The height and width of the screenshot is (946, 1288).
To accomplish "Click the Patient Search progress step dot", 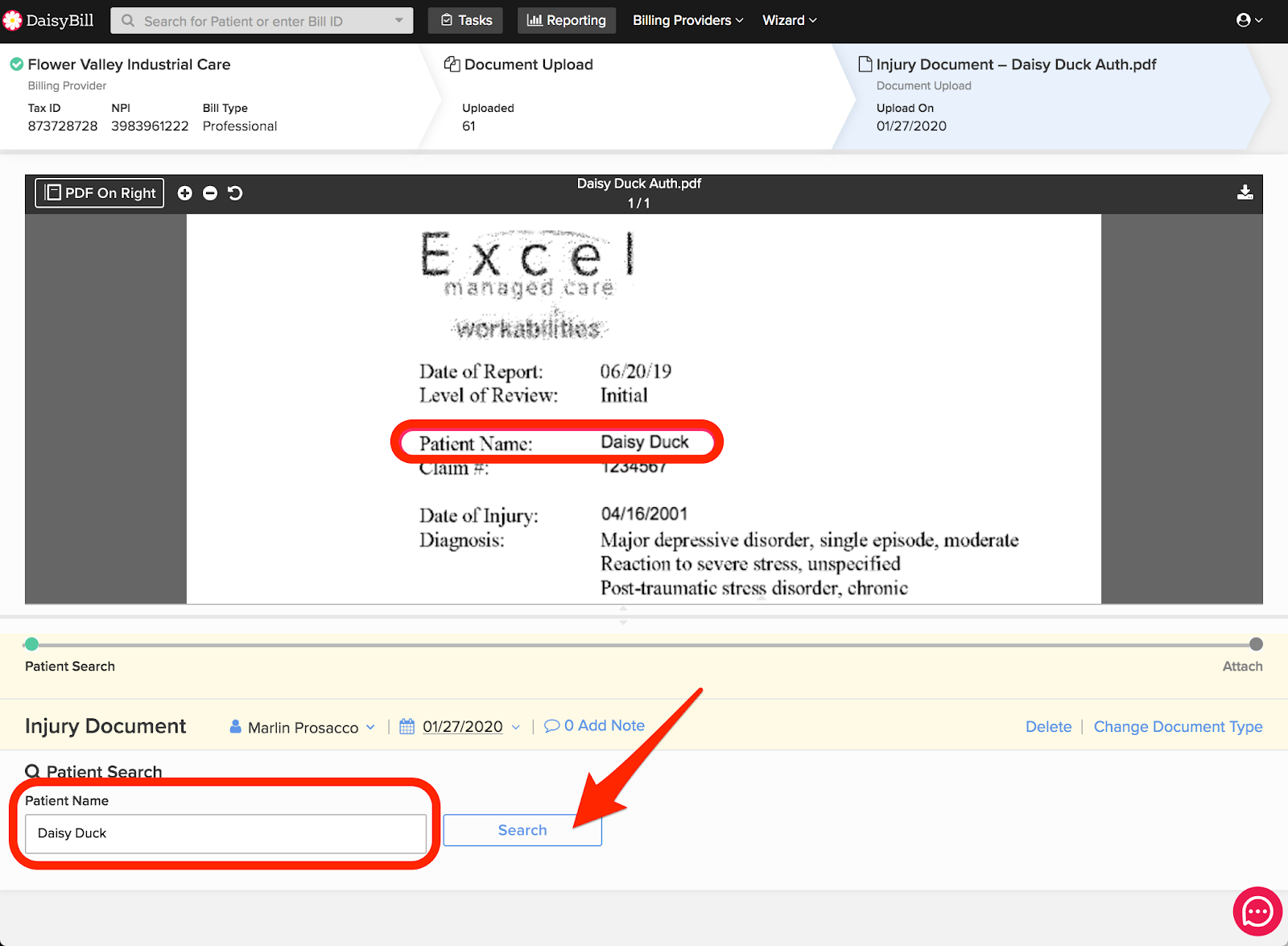I will (31, 644).
